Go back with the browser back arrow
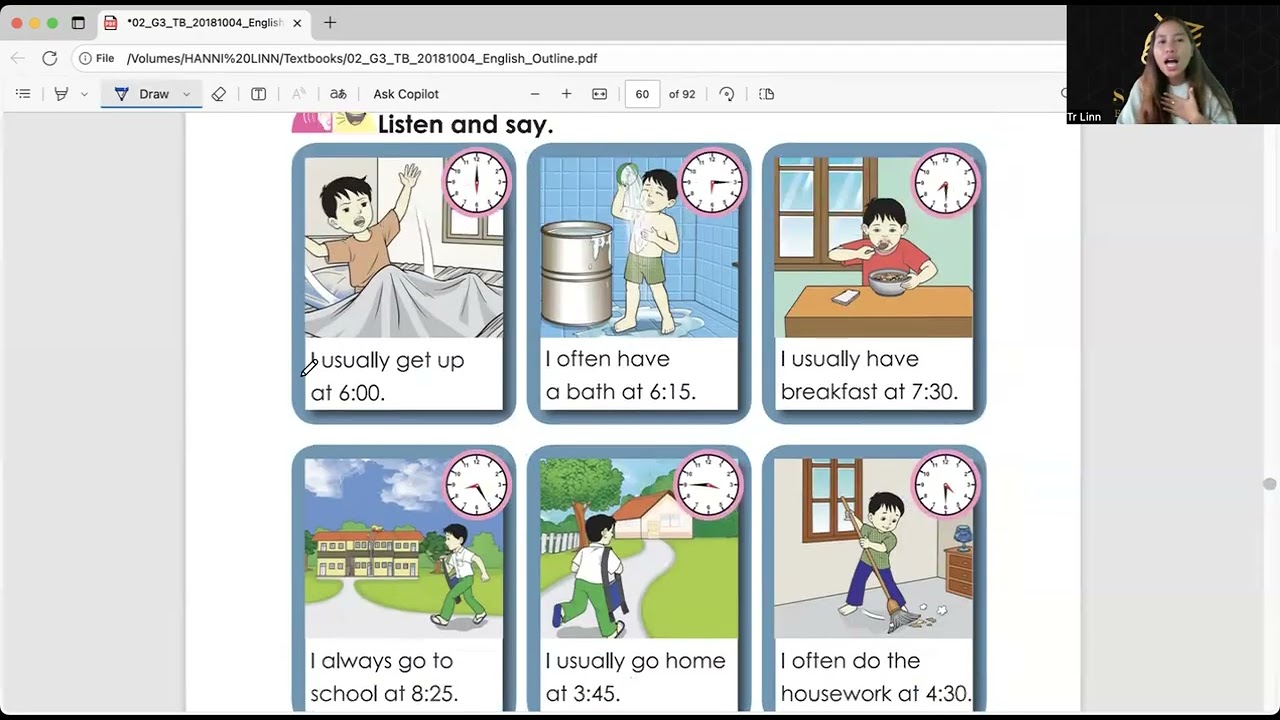 tap(17, 58)
